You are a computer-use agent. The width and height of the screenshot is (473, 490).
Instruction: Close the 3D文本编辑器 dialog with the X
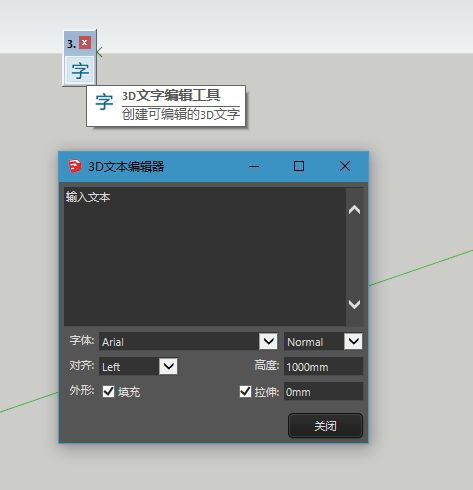click(x=345, y=166)
